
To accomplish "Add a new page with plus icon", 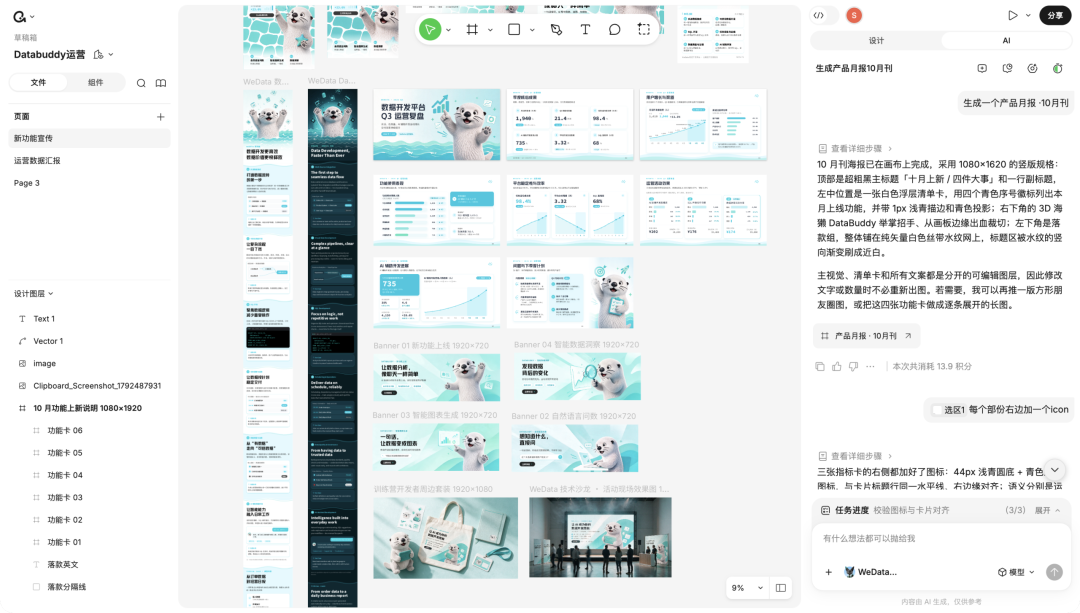I will [x=160, y=116].
